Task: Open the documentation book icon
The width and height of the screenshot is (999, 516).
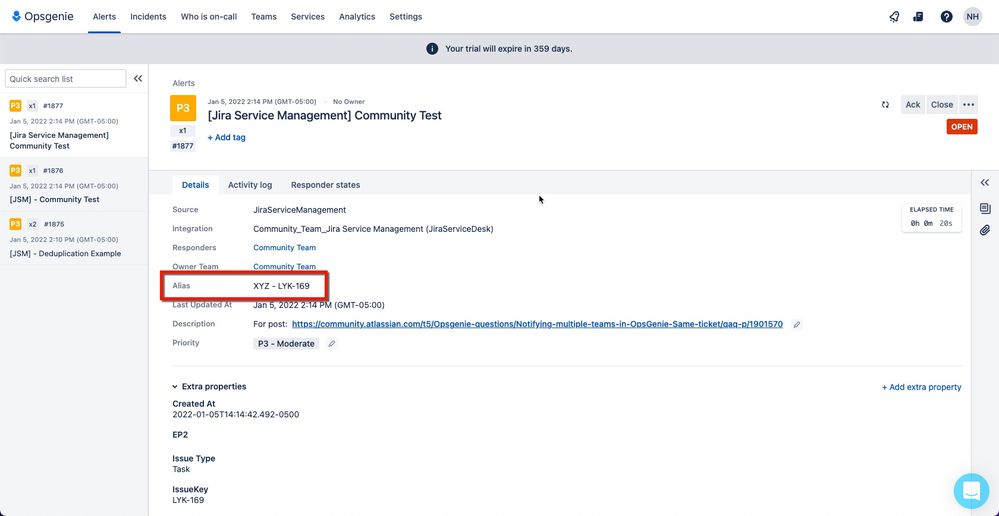Action: [918, 17]
